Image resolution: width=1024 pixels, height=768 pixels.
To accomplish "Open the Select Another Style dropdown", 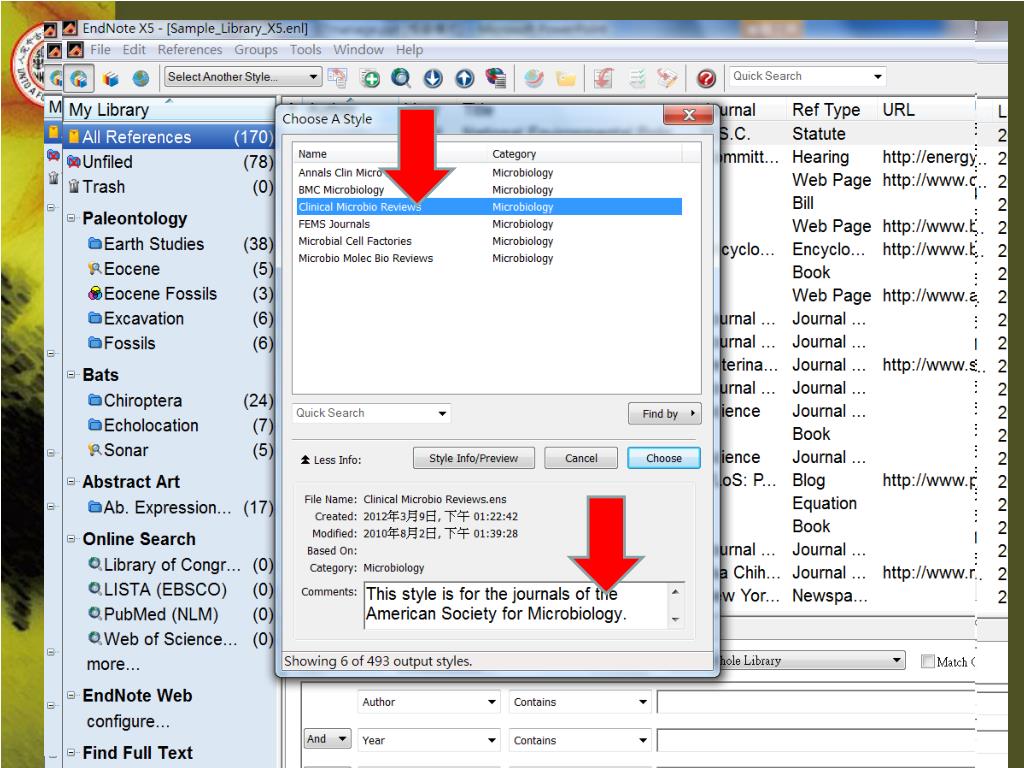I will [243, 77].
